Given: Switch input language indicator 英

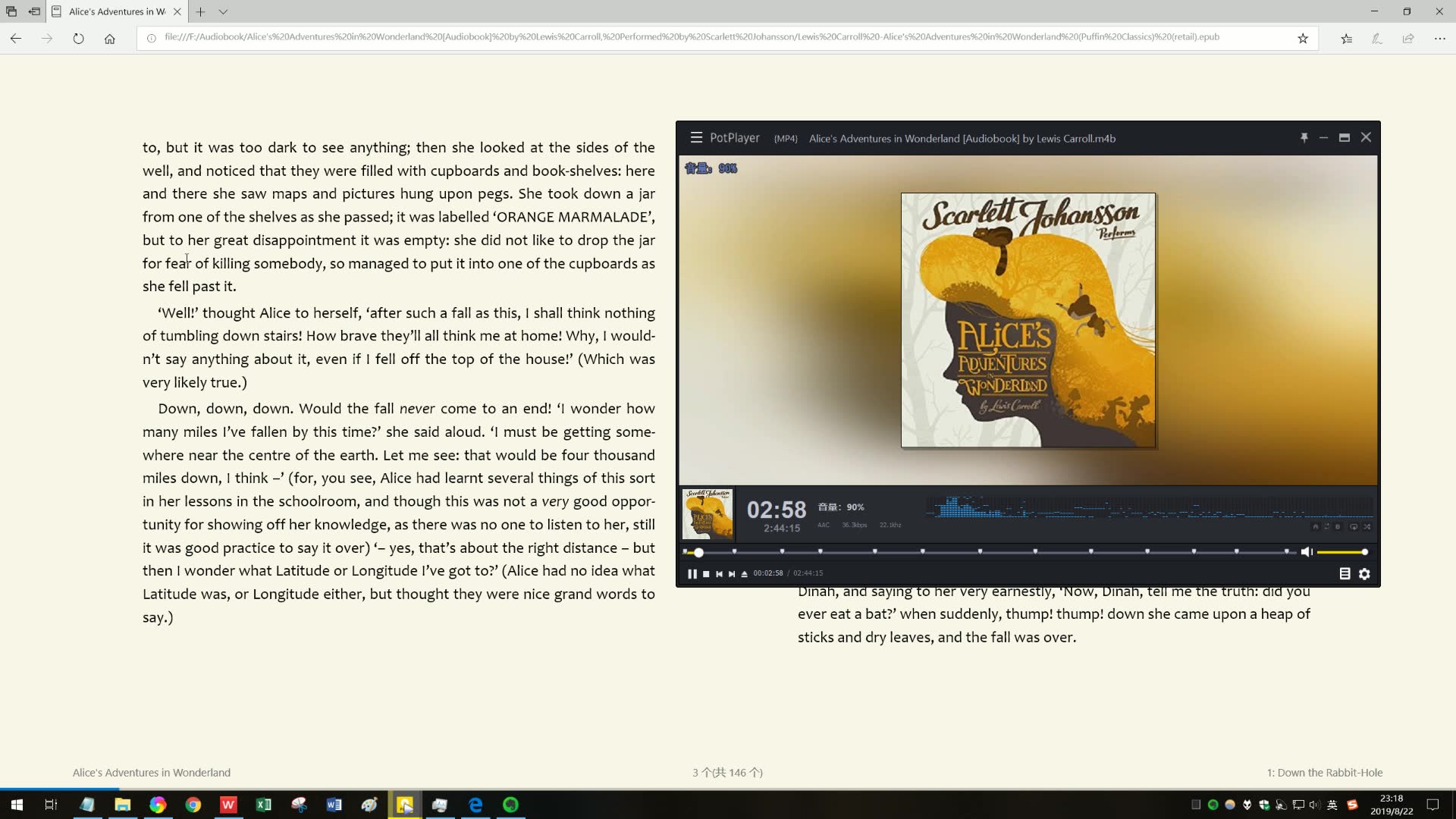Looking at the screenshot, I should point(1332,805).
